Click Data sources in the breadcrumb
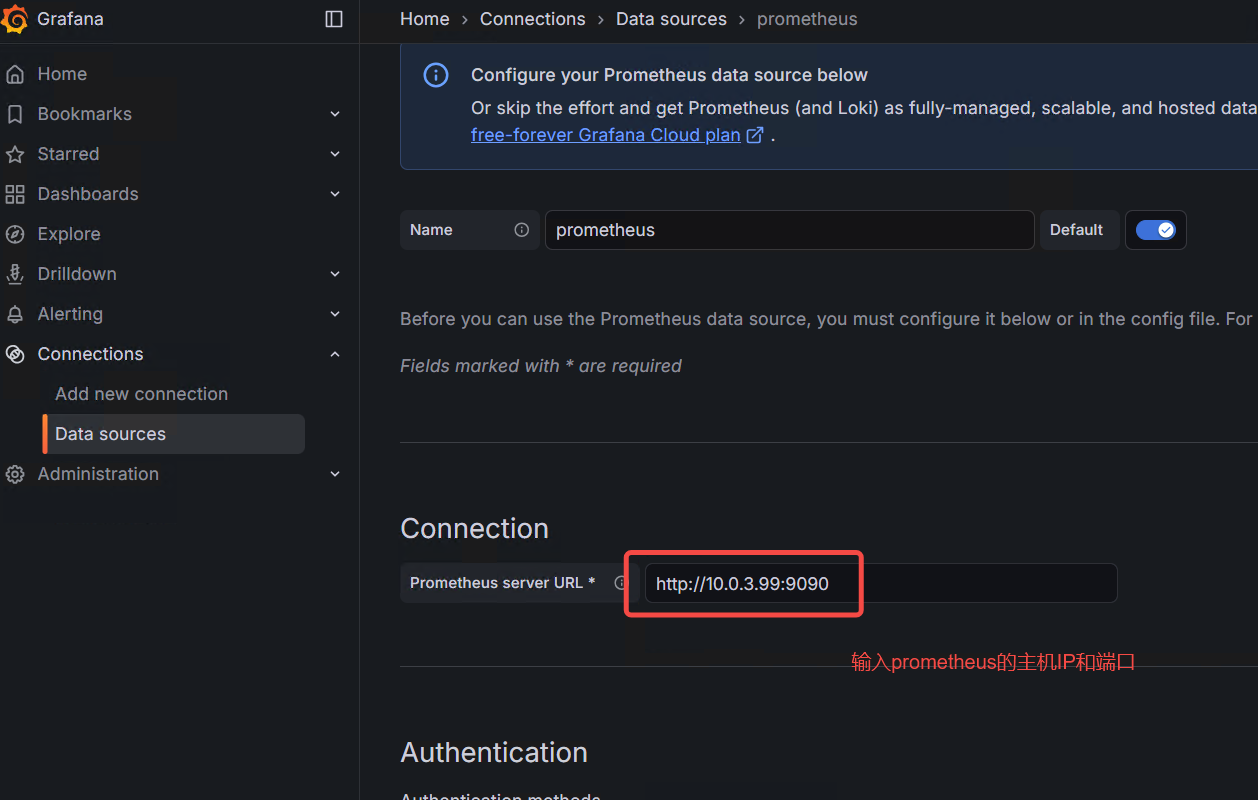 (671, 19)
